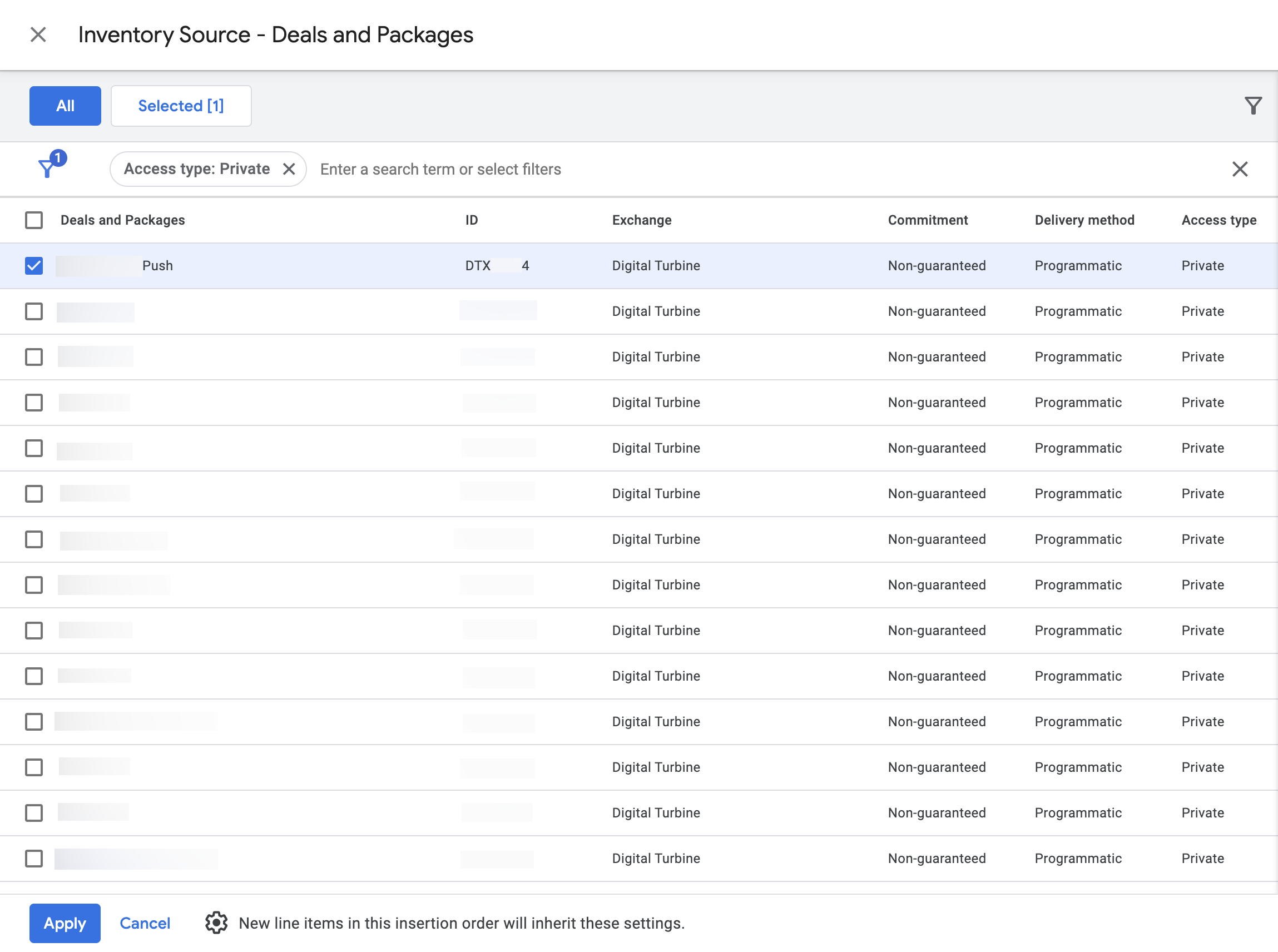Sort by the Exchange column header
The image size is (1278, 952).
pyautogui.click(x=641, y=220)
